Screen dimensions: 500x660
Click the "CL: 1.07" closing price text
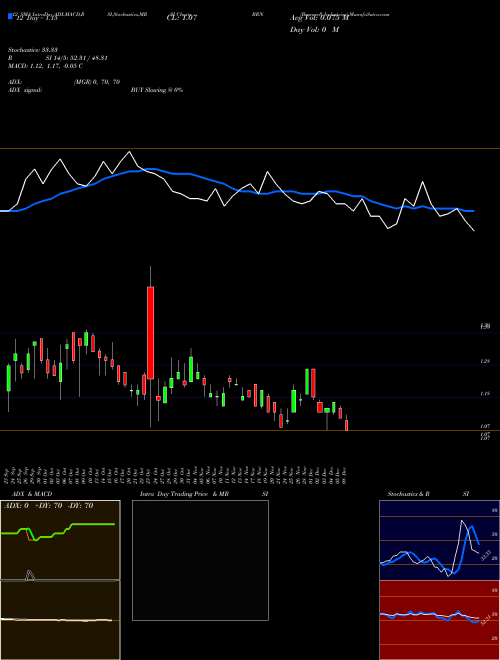pos(182,18)
